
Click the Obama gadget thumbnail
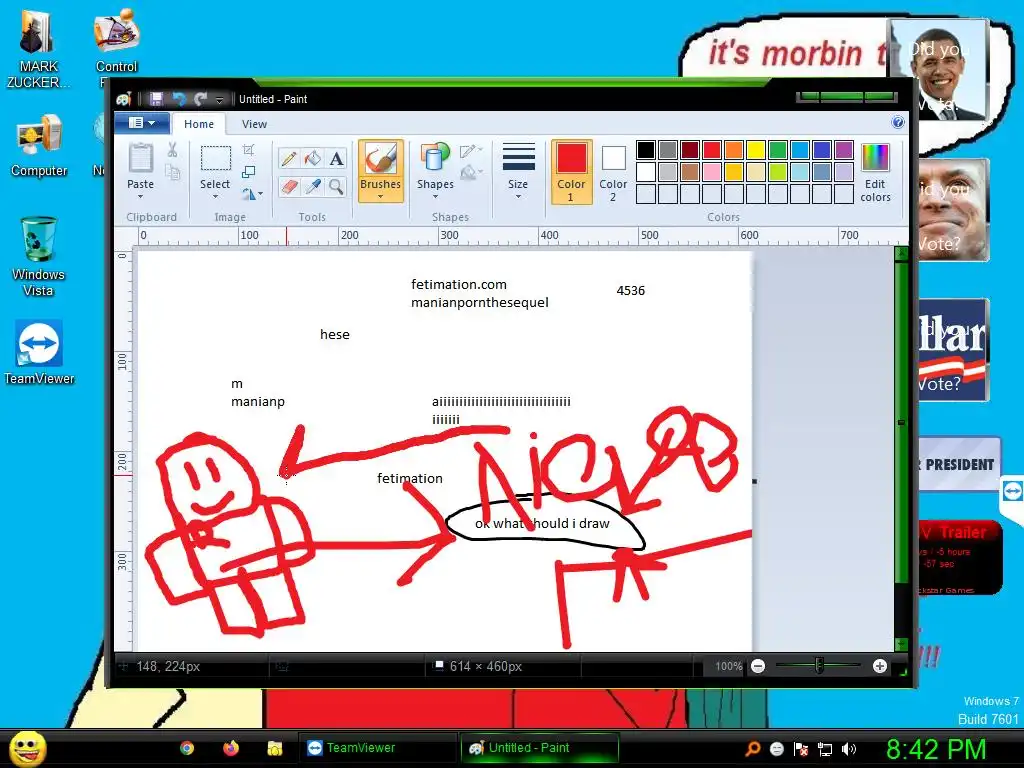coord(939,70)
